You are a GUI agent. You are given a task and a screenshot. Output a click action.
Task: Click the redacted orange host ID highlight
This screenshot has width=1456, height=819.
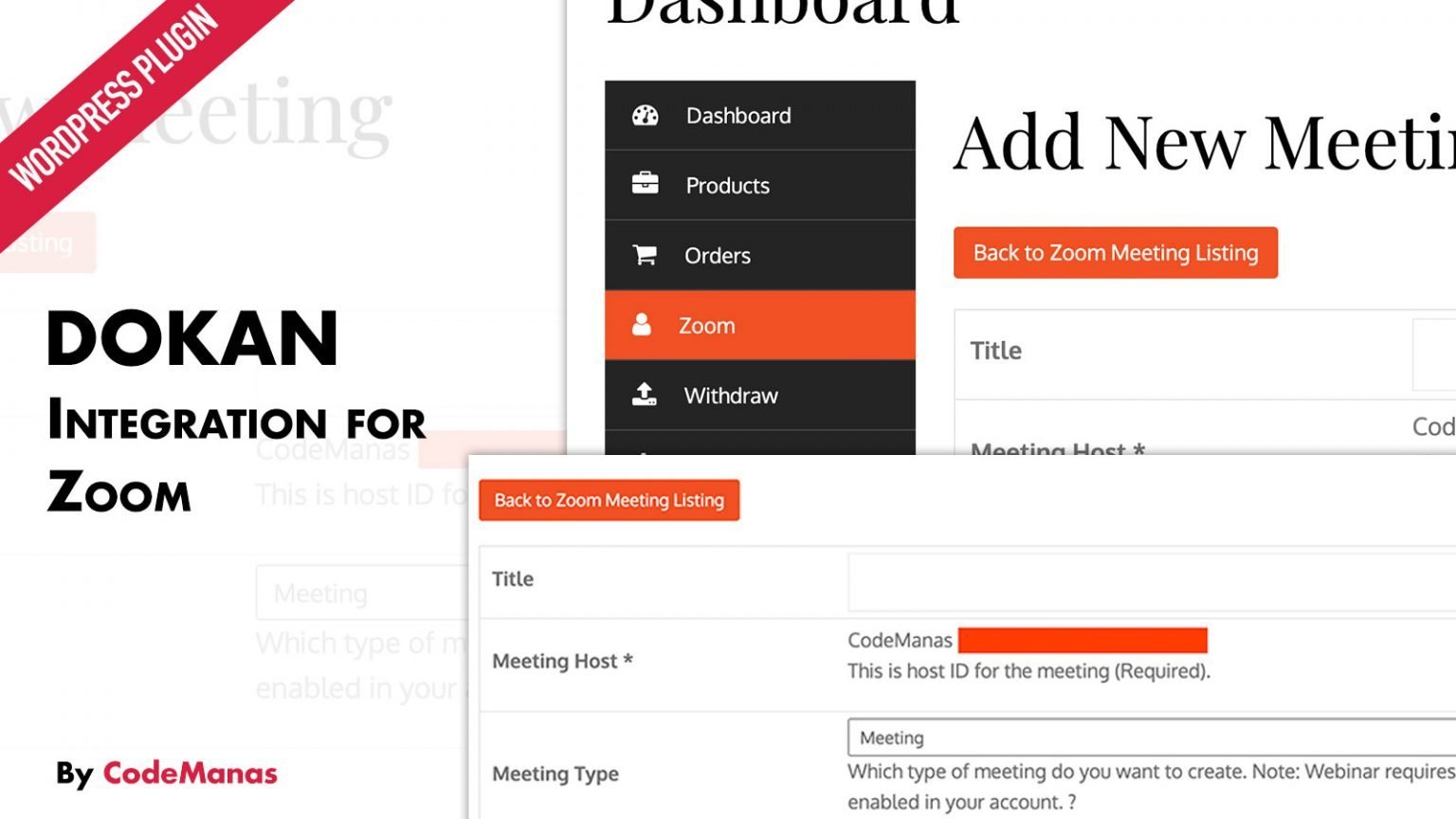[1082, 641]
